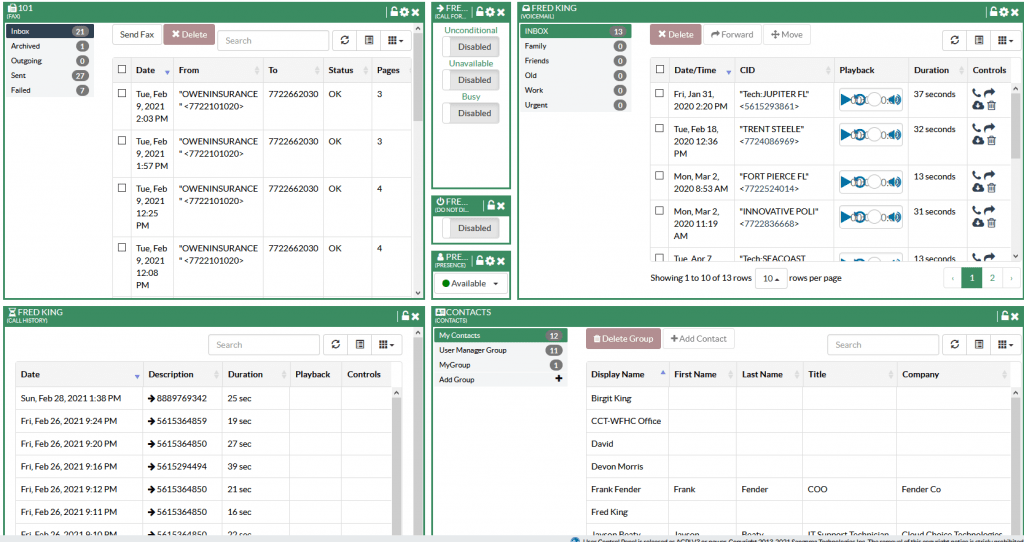Open settings gear of the Presence widget
Screen dimensions: 1024x542
tap(490, 261)
